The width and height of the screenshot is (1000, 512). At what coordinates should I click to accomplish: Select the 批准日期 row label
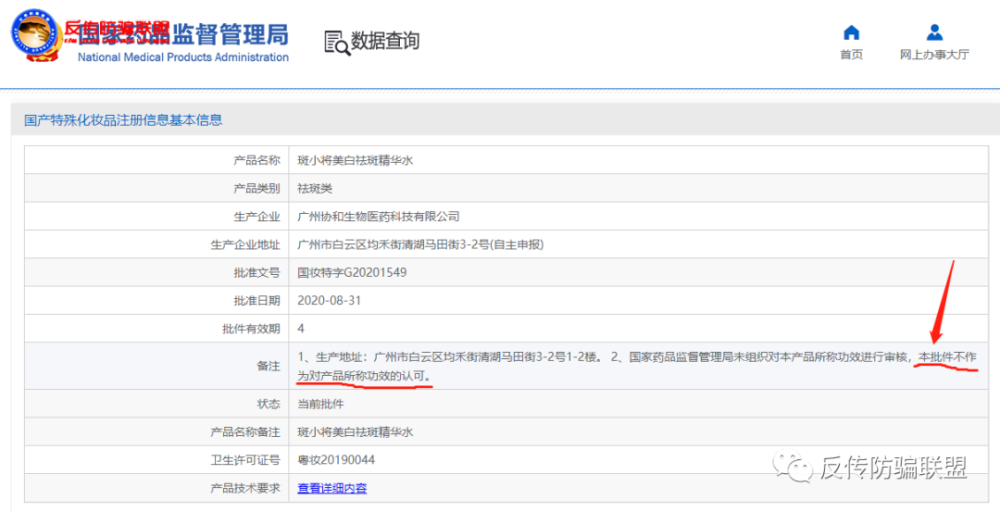(257, 300)
